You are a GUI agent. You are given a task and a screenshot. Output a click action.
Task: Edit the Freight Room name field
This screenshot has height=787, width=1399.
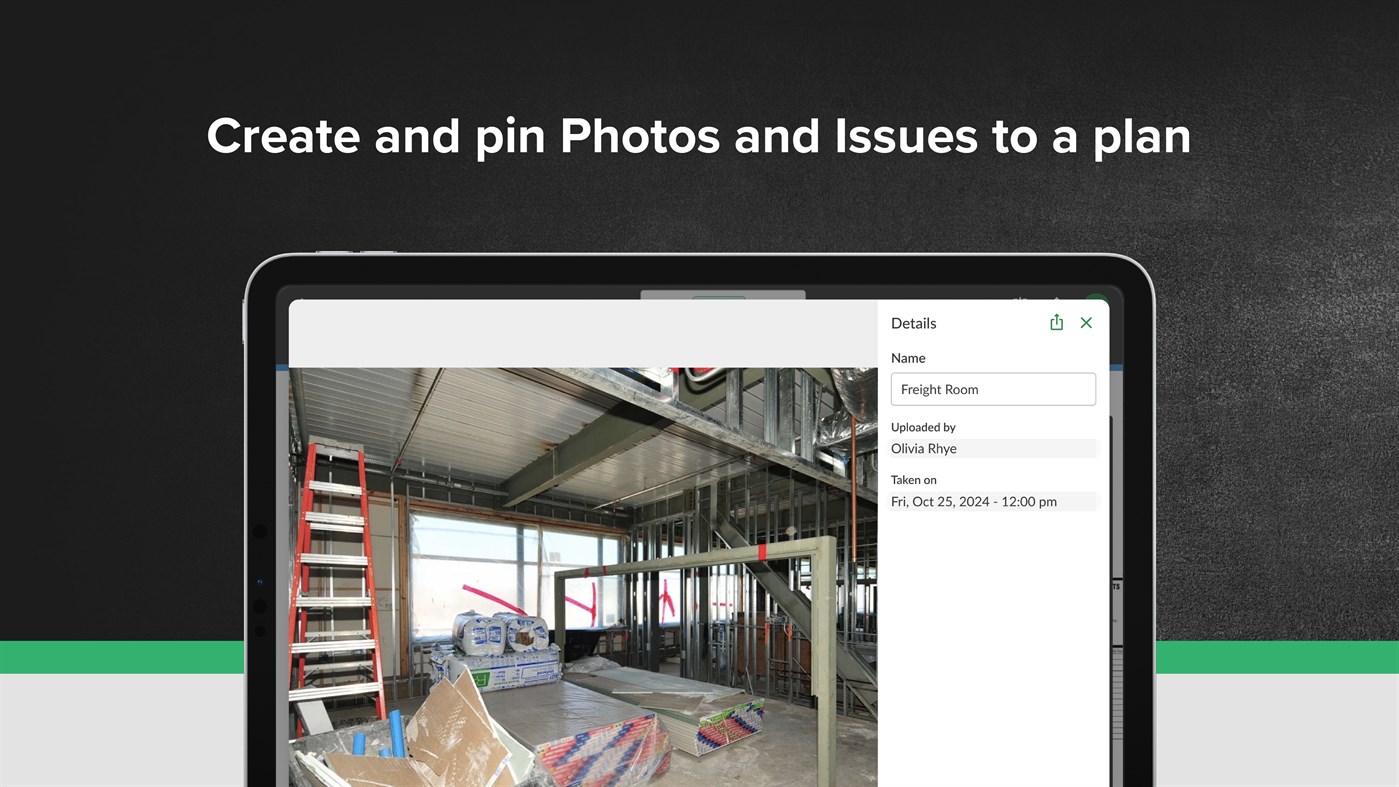[993, 389]
